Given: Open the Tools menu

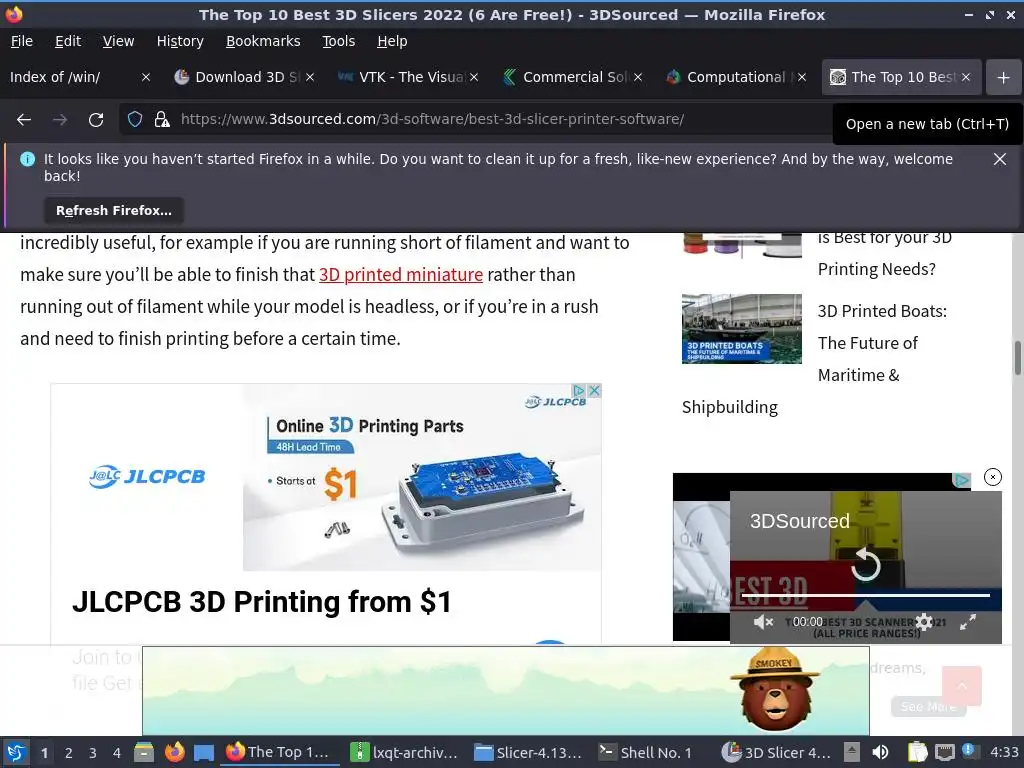Looking at the screenshot, I should point(338,41).
